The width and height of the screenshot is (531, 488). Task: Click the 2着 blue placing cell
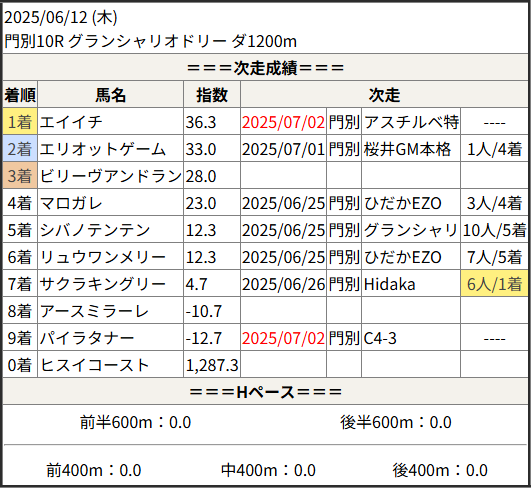[20, 149]
